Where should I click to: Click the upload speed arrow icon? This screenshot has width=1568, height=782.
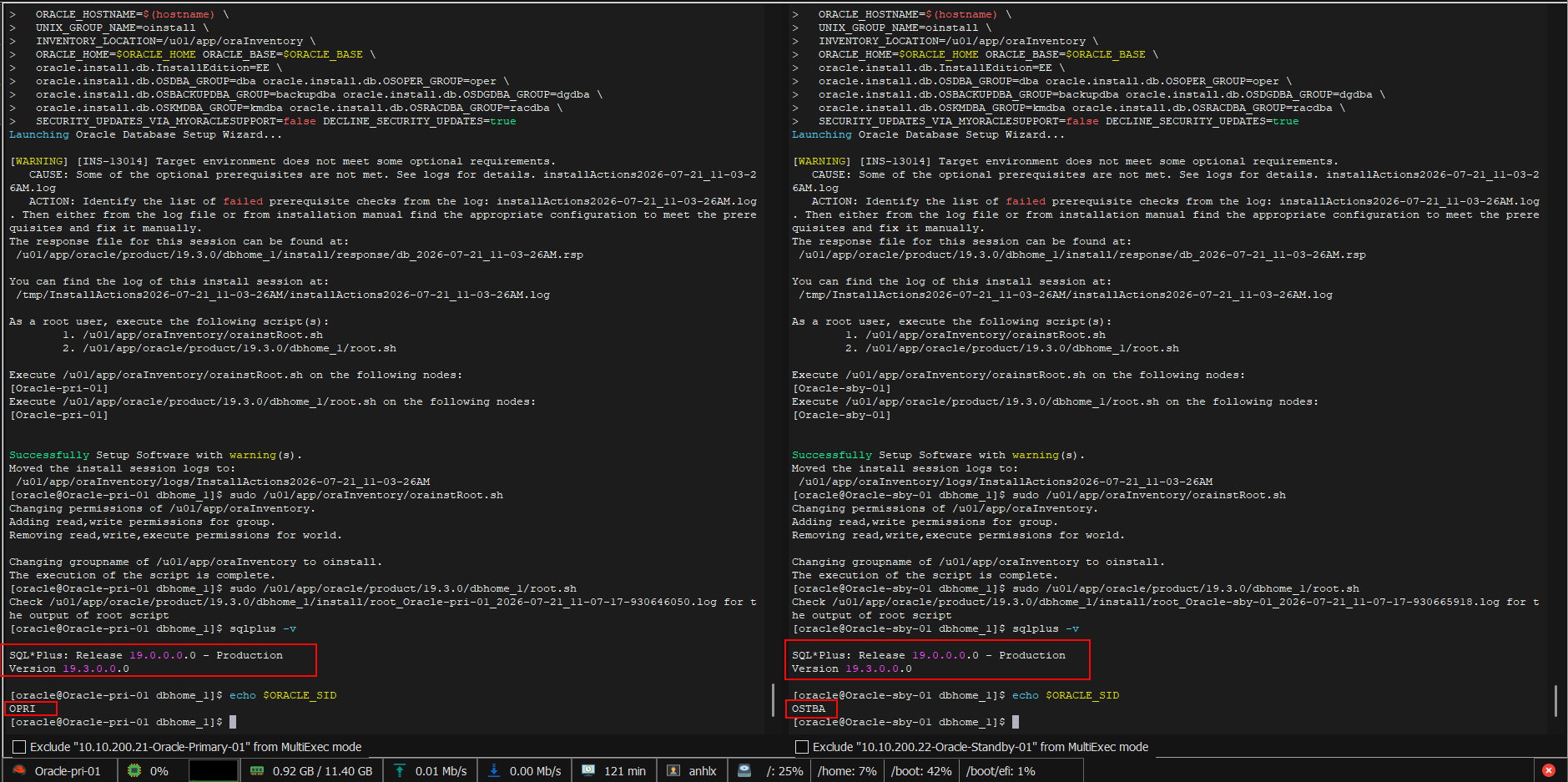tap(400, 770)
